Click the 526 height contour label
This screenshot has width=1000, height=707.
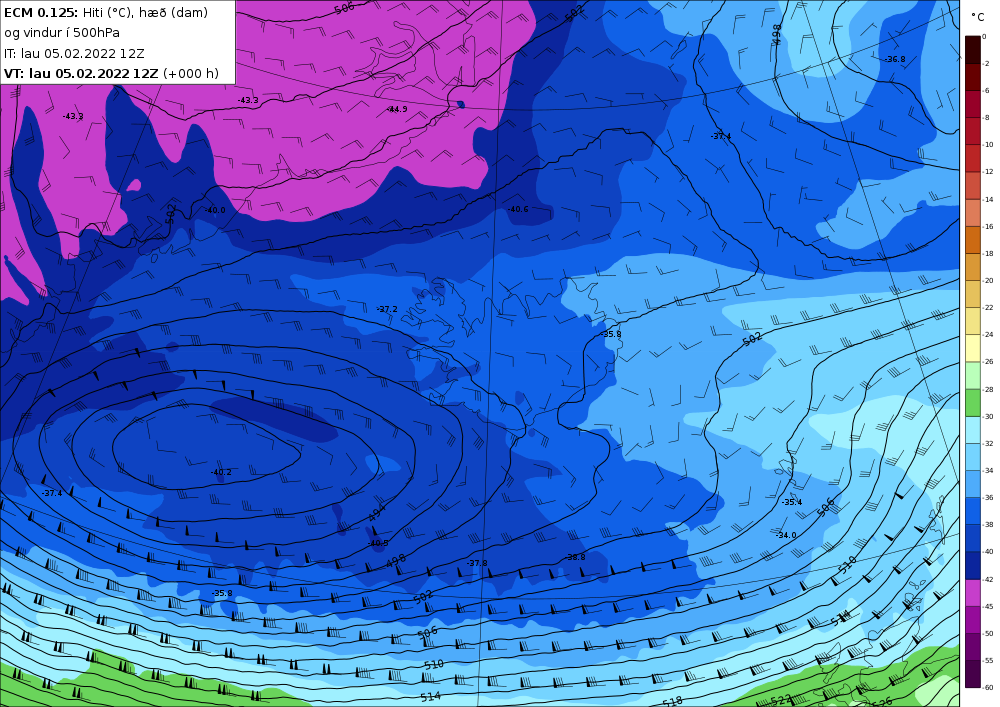(x=882, y=702)
